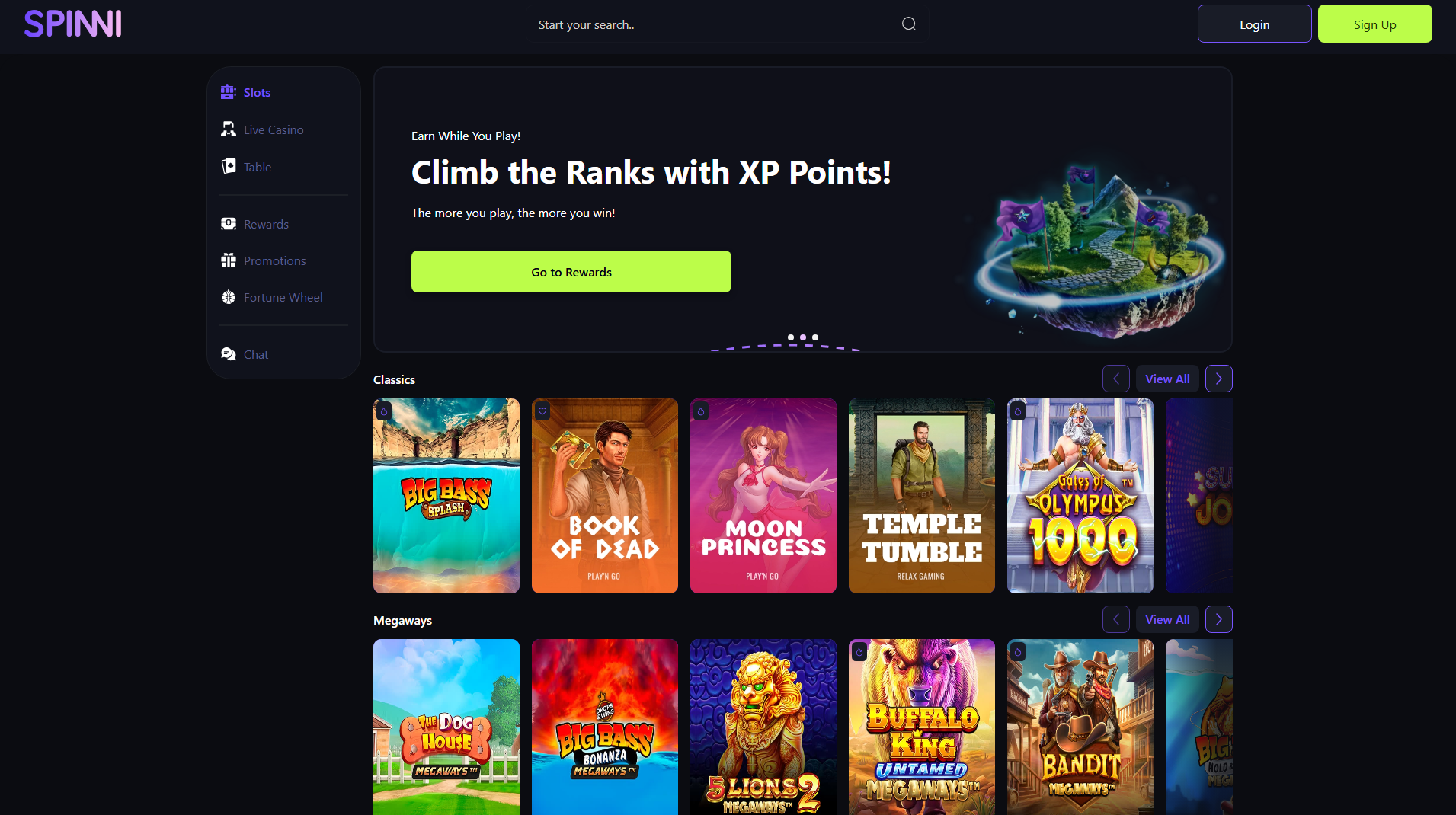
Task: Select the Slots menu item
Action: 245,92
